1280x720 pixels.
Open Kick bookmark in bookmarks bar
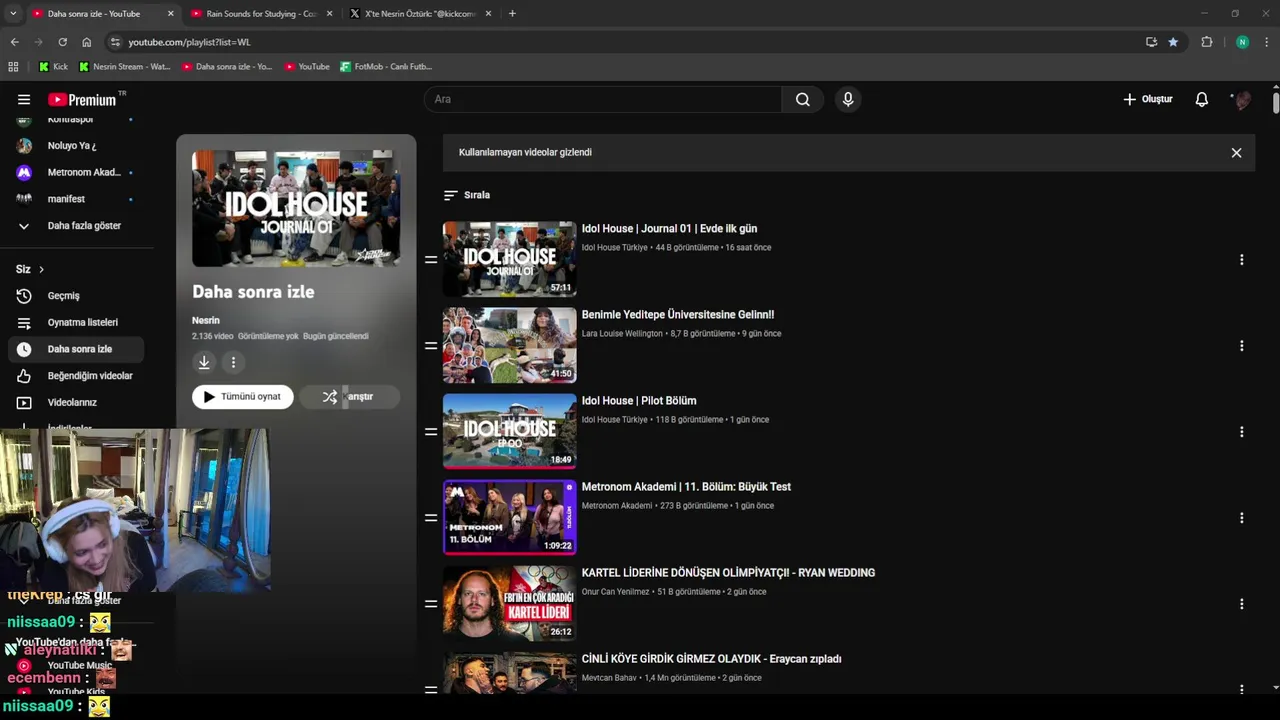(53, 67)
